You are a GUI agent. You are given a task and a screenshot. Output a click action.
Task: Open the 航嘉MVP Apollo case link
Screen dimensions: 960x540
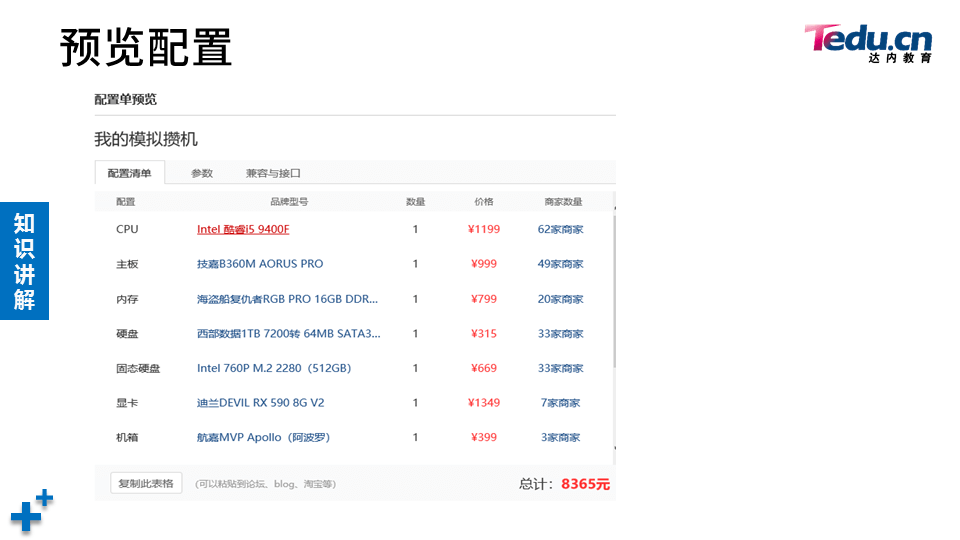(263, 437)
